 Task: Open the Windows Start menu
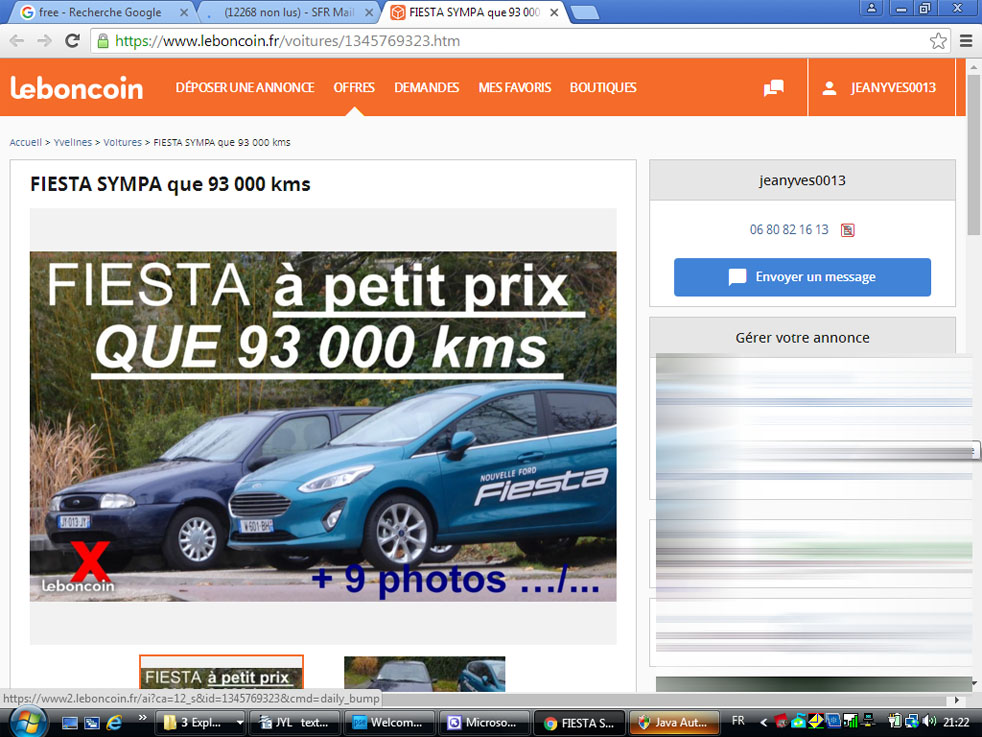(x=28, y=723)
